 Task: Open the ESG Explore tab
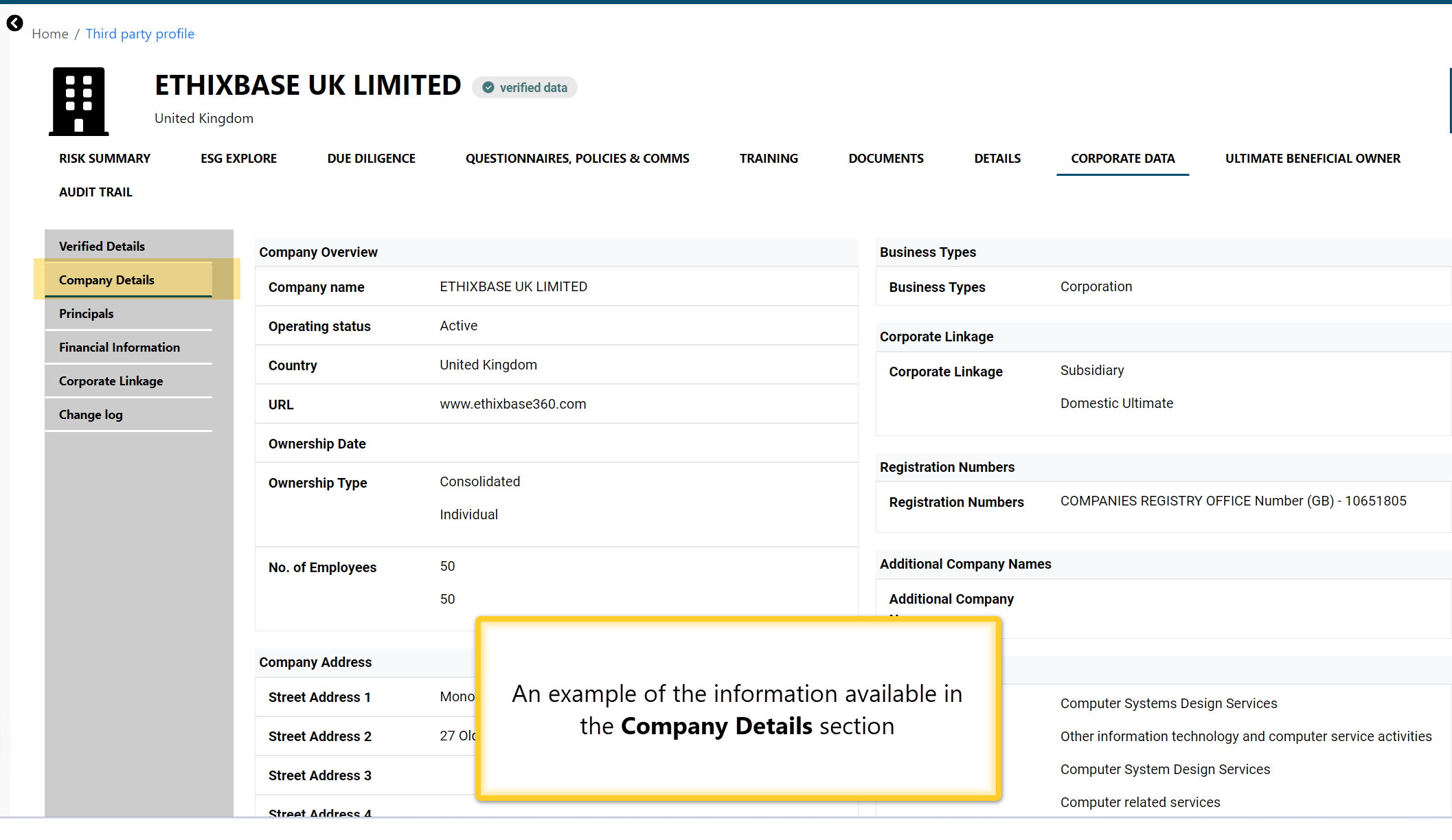tap(238, 159)
